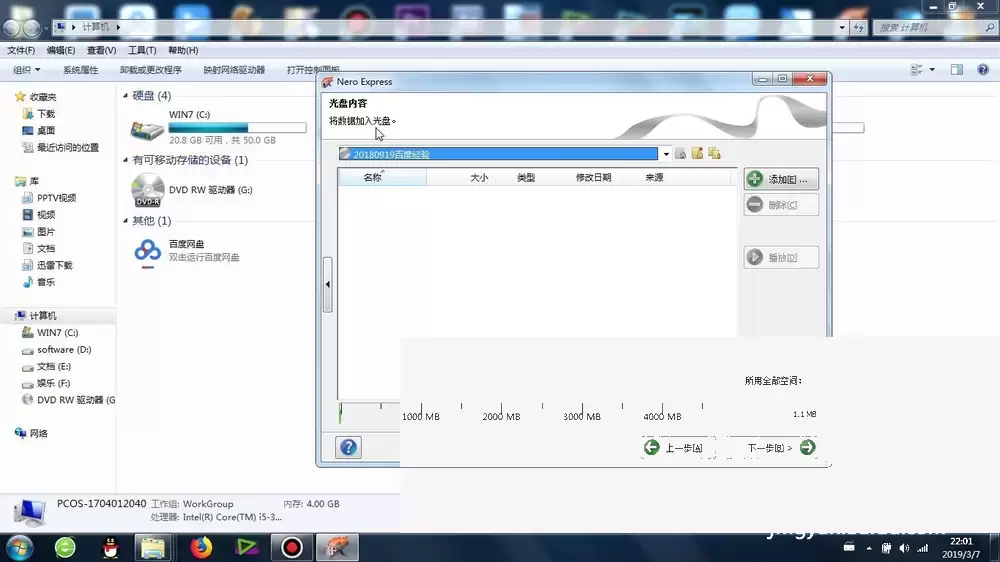Viewport: 1000px width, 562px height.
Task: Open 收藏夹 in the navigation pane
Action: pos(43,97)
